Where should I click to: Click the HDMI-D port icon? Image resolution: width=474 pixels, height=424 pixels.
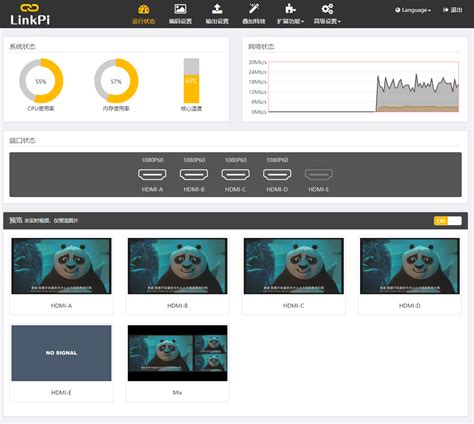pyautogui.click(x=277, y=174)
